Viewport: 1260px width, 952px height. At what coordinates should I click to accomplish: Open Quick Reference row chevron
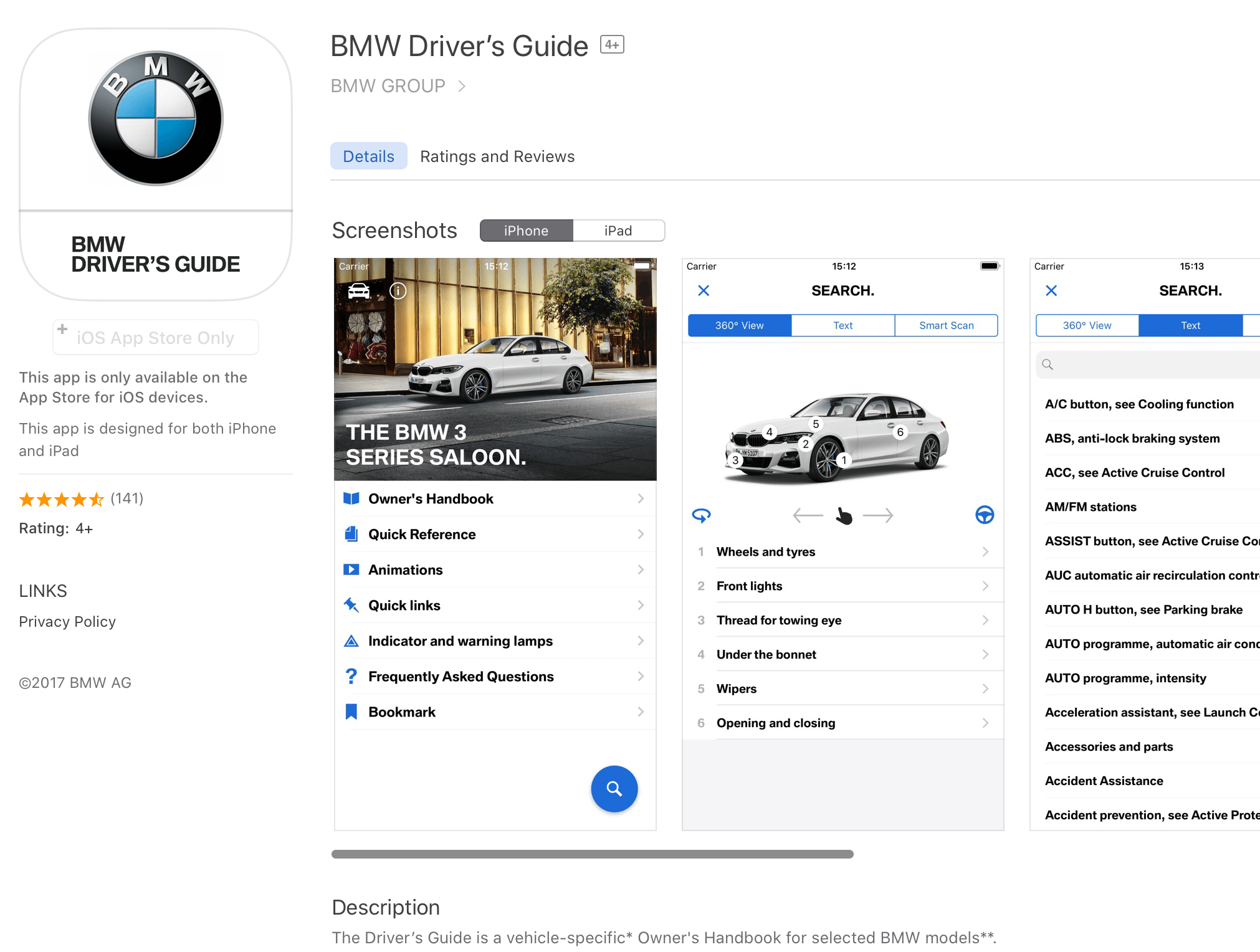(641, 534)
